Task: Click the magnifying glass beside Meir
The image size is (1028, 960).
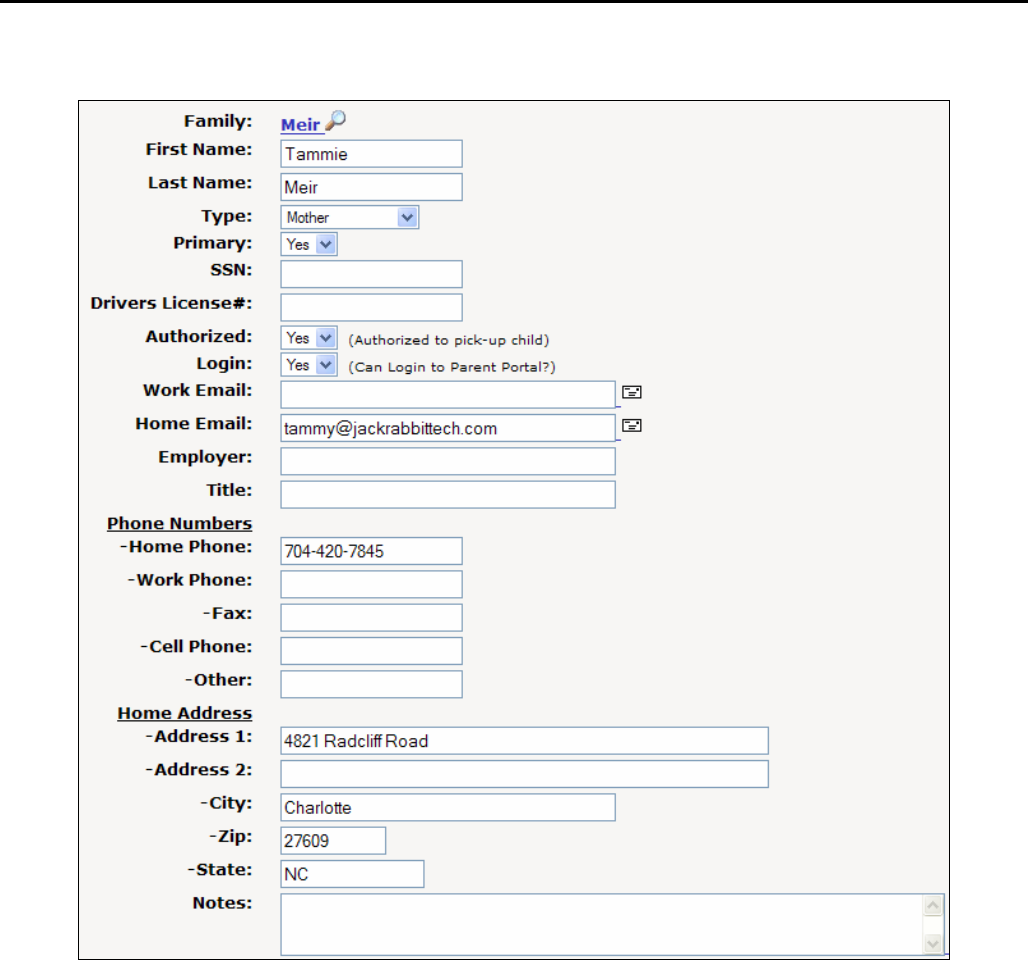Action: [x=336, y=121]
